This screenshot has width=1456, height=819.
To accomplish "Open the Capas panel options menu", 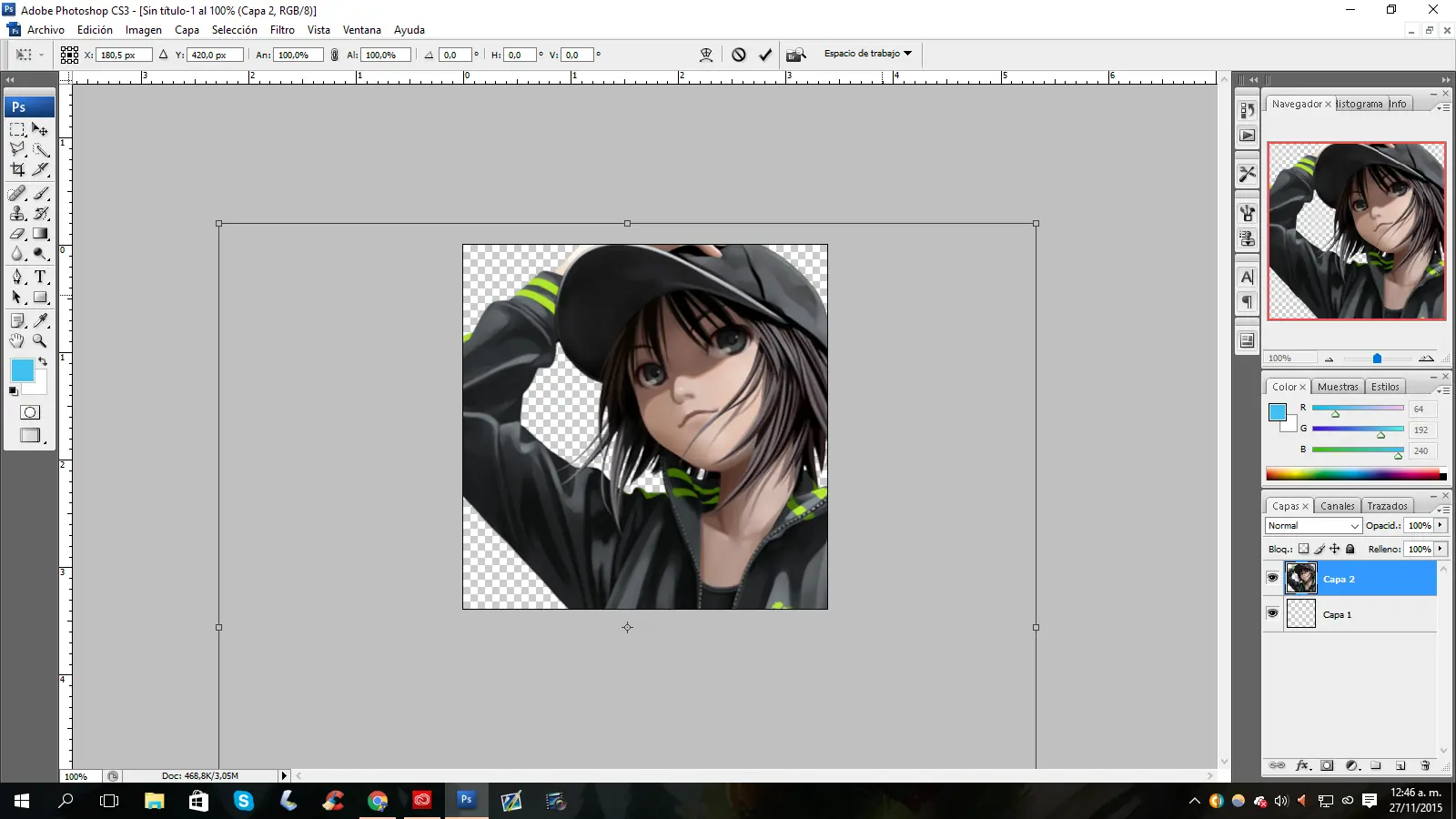I will 1443,509.
